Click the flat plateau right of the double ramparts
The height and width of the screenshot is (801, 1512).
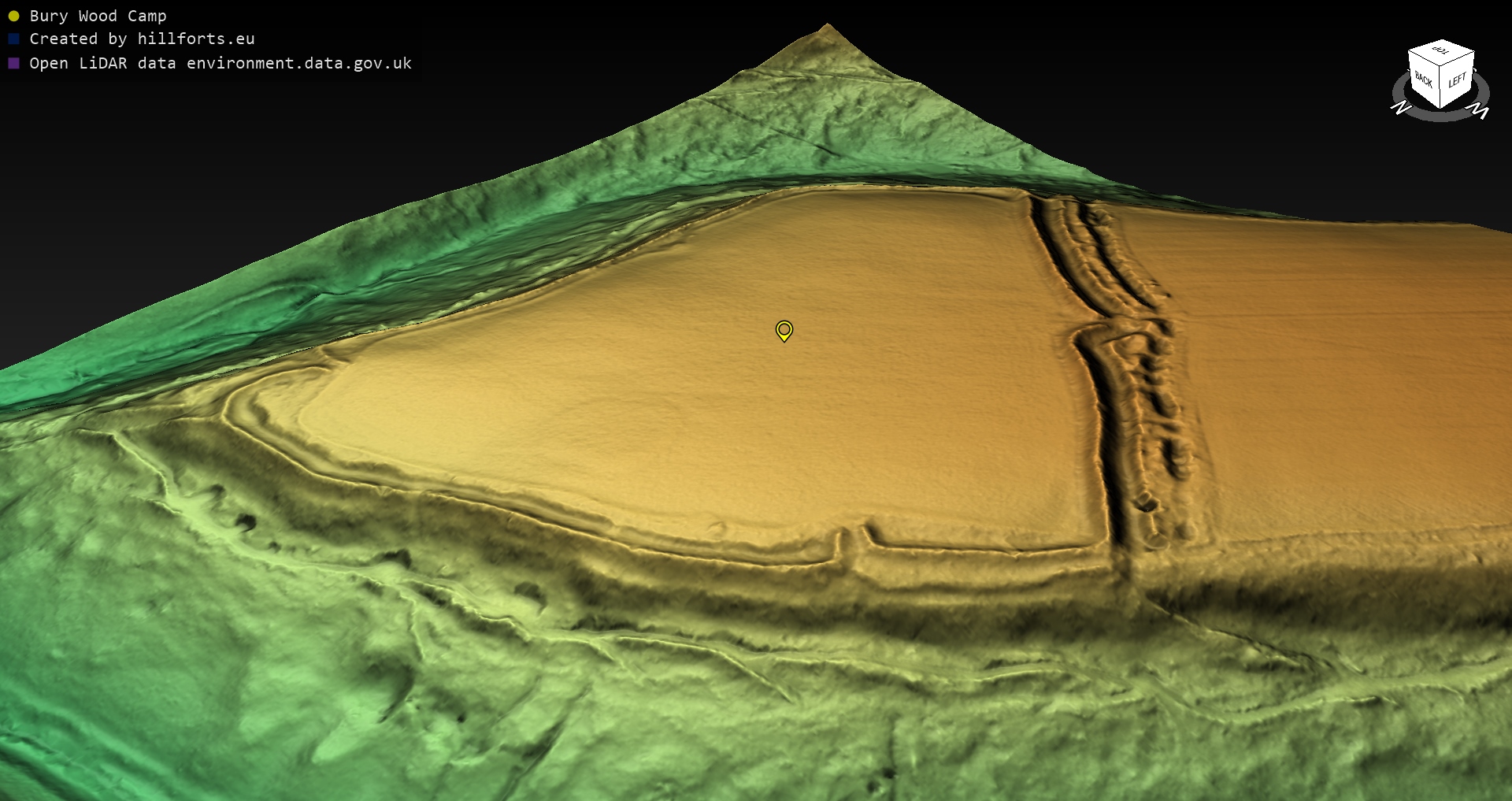pos(1339,354)
